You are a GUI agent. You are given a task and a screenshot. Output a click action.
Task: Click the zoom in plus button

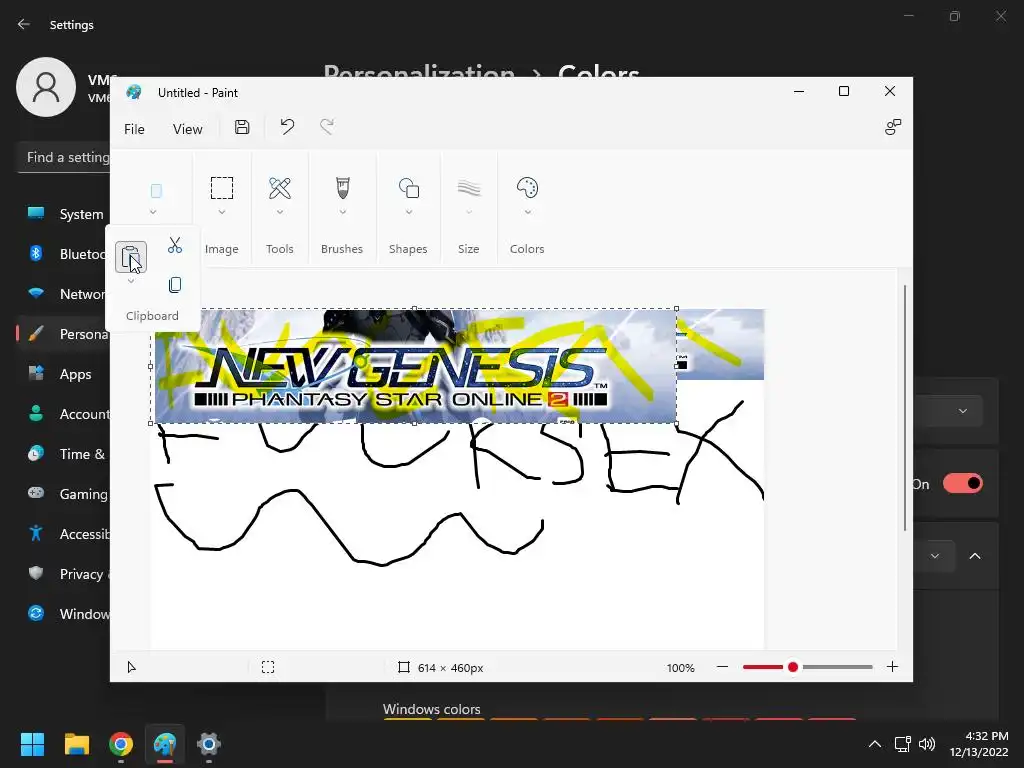pyautogui.click(x=892, y=667)
